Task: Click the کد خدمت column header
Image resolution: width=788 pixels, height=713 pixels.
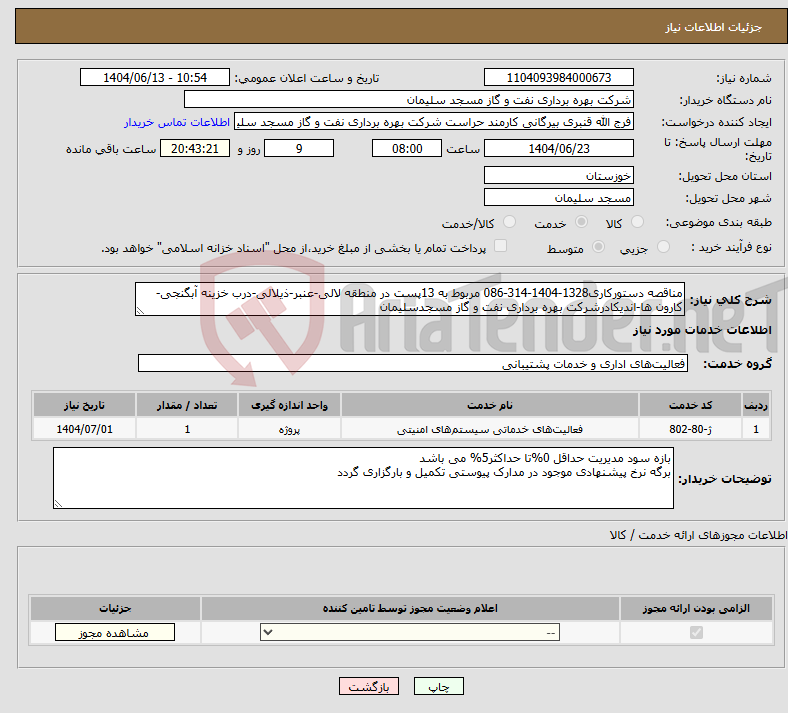Action: (x=691, y=405)
